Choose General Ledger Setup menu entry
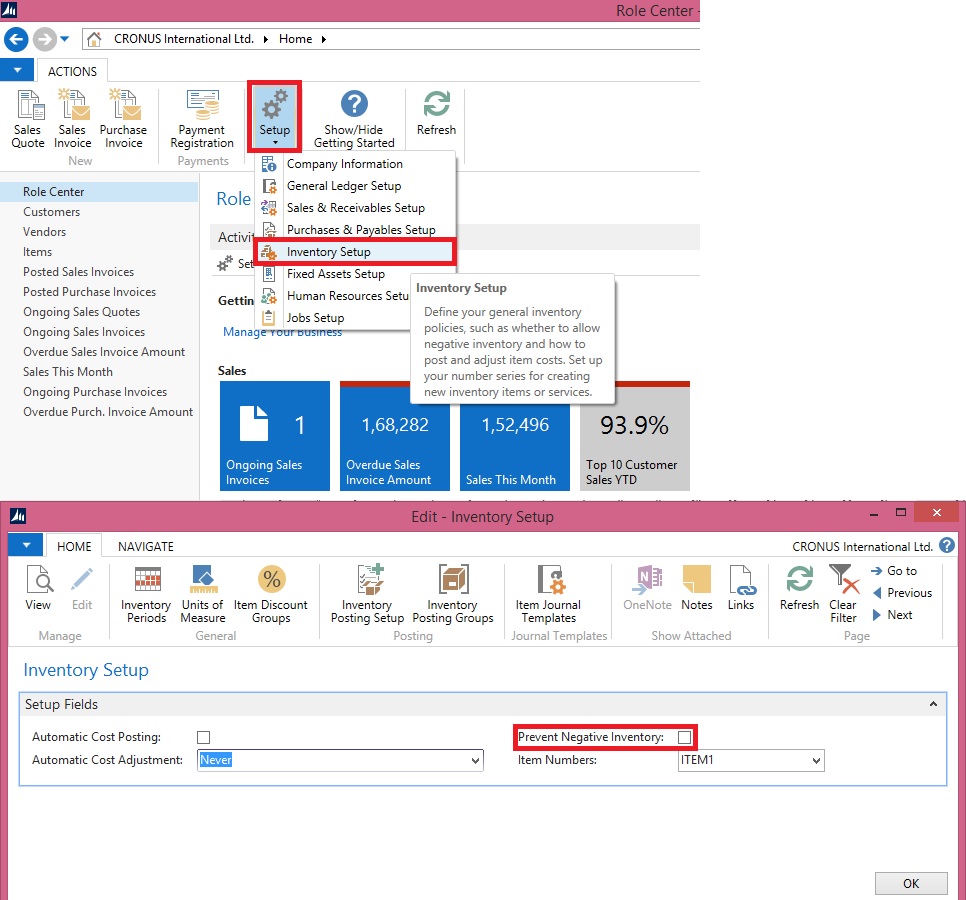Screen dimensions: 966x900 (343, 186)
